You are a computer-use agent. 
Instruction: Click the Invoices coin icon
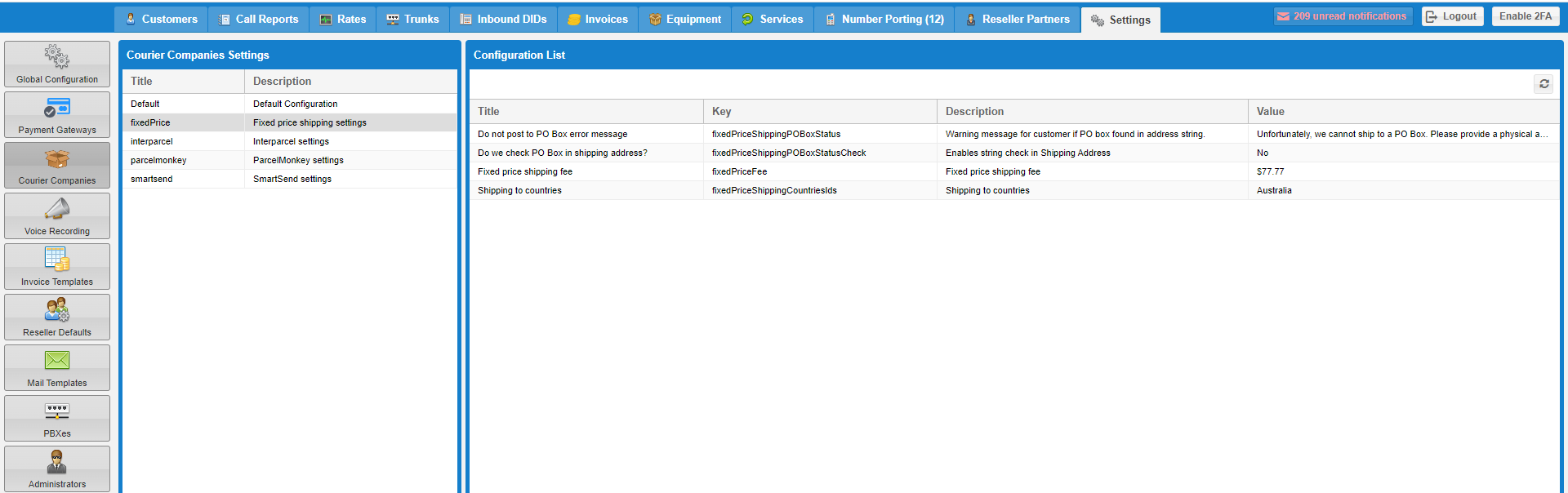coord(574,20)
